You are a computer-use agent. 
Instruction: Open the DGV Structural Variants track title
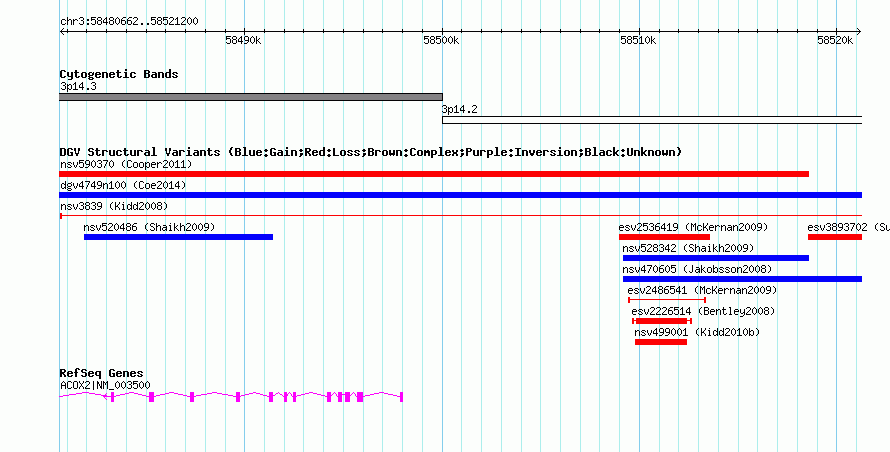(371, 152)
